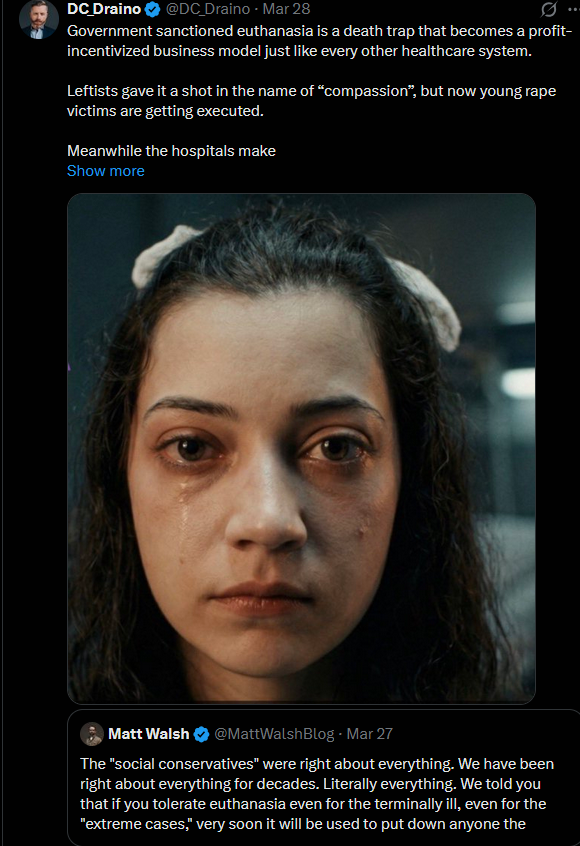Open DC_Draino's profile avatar
The image size is (580, 846).
click(38, 19)
